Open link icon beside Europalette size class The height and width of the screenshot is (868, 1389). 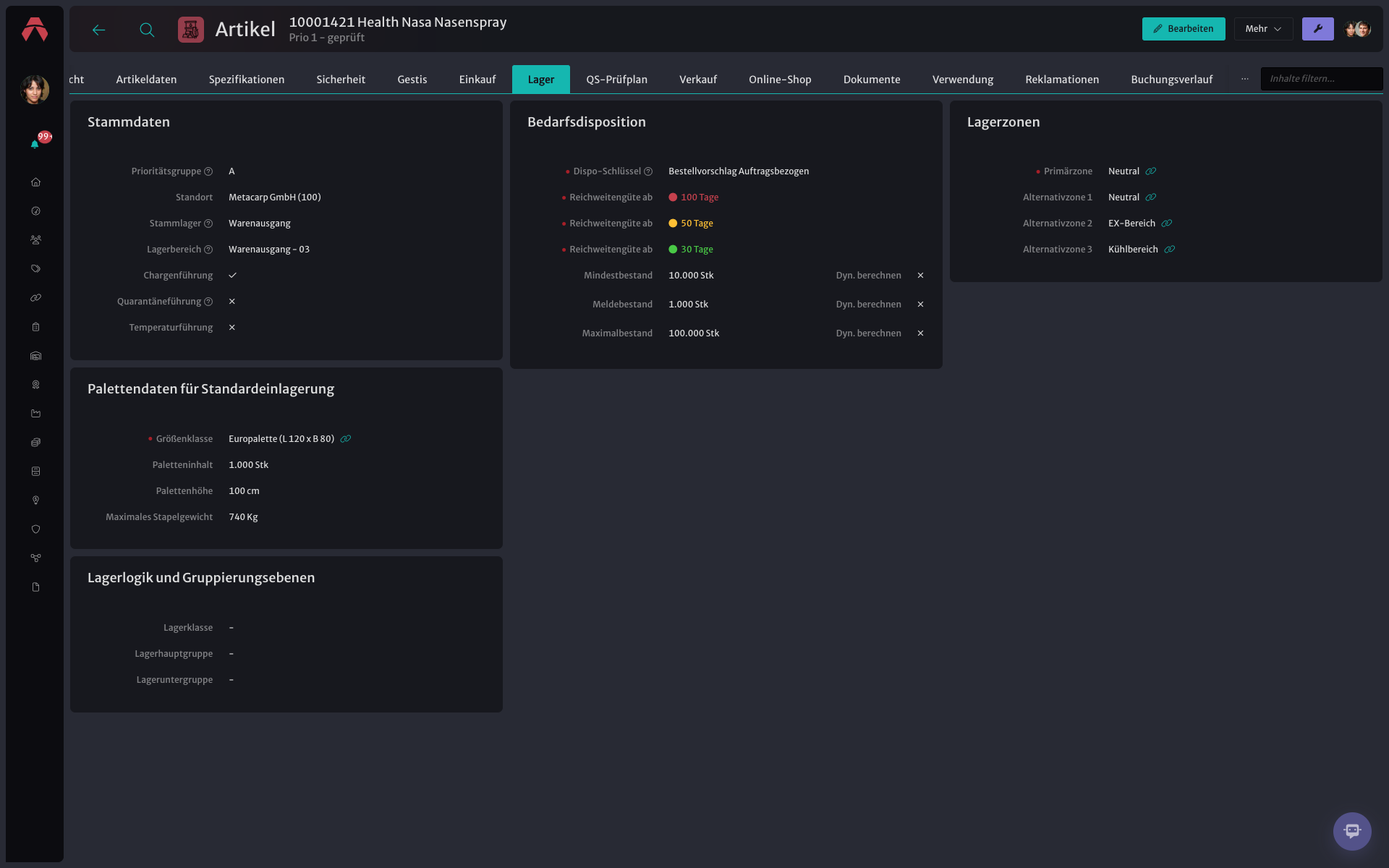click(x=346, y=439)
